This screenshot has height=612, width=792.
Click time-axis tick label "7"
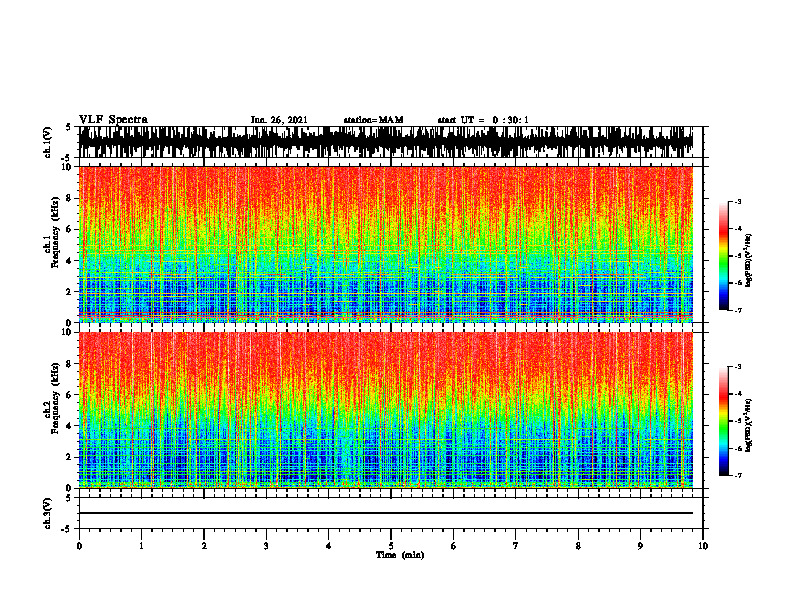pyautogui.click(x=516, y=546)
